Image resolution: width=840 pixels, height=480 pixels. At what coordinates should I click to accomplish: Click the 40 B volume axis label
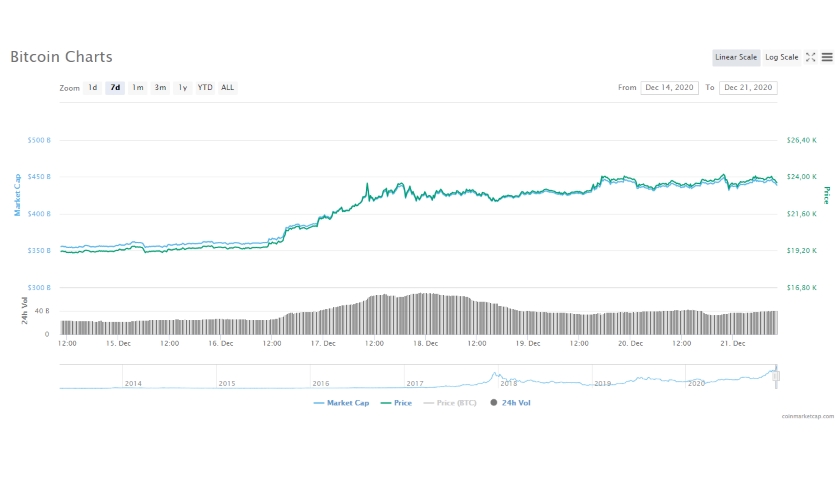(x=42, y=311)
